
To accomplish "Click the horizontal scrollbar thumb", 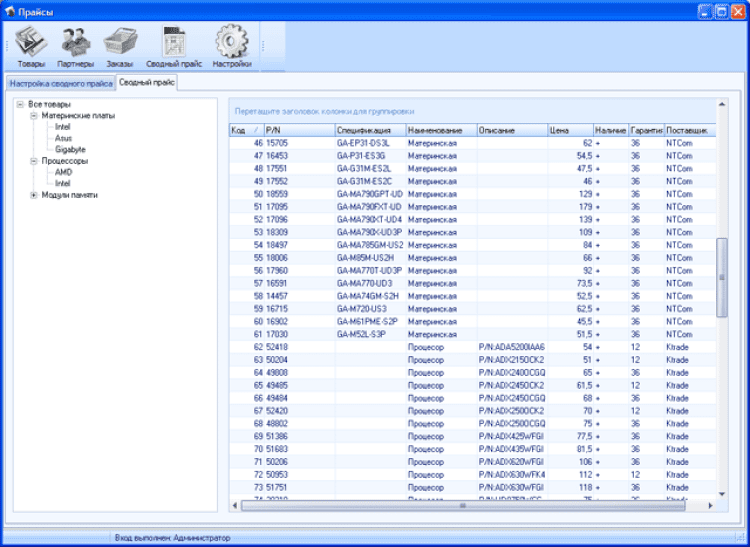I will pos(463,505).
